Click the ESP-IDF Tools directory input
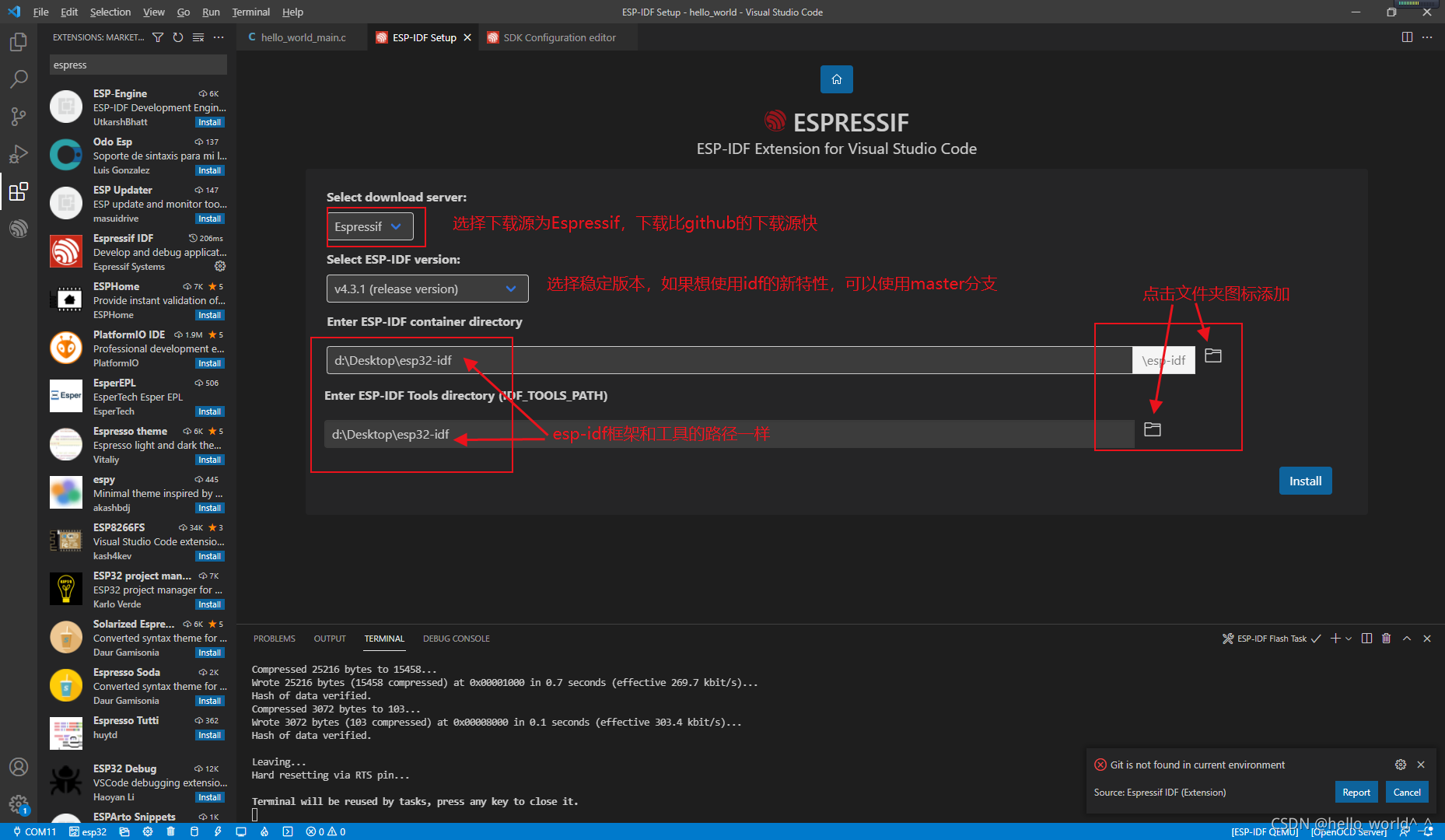This screenshot has width=1445, height=840. click(x=729, y=434)
